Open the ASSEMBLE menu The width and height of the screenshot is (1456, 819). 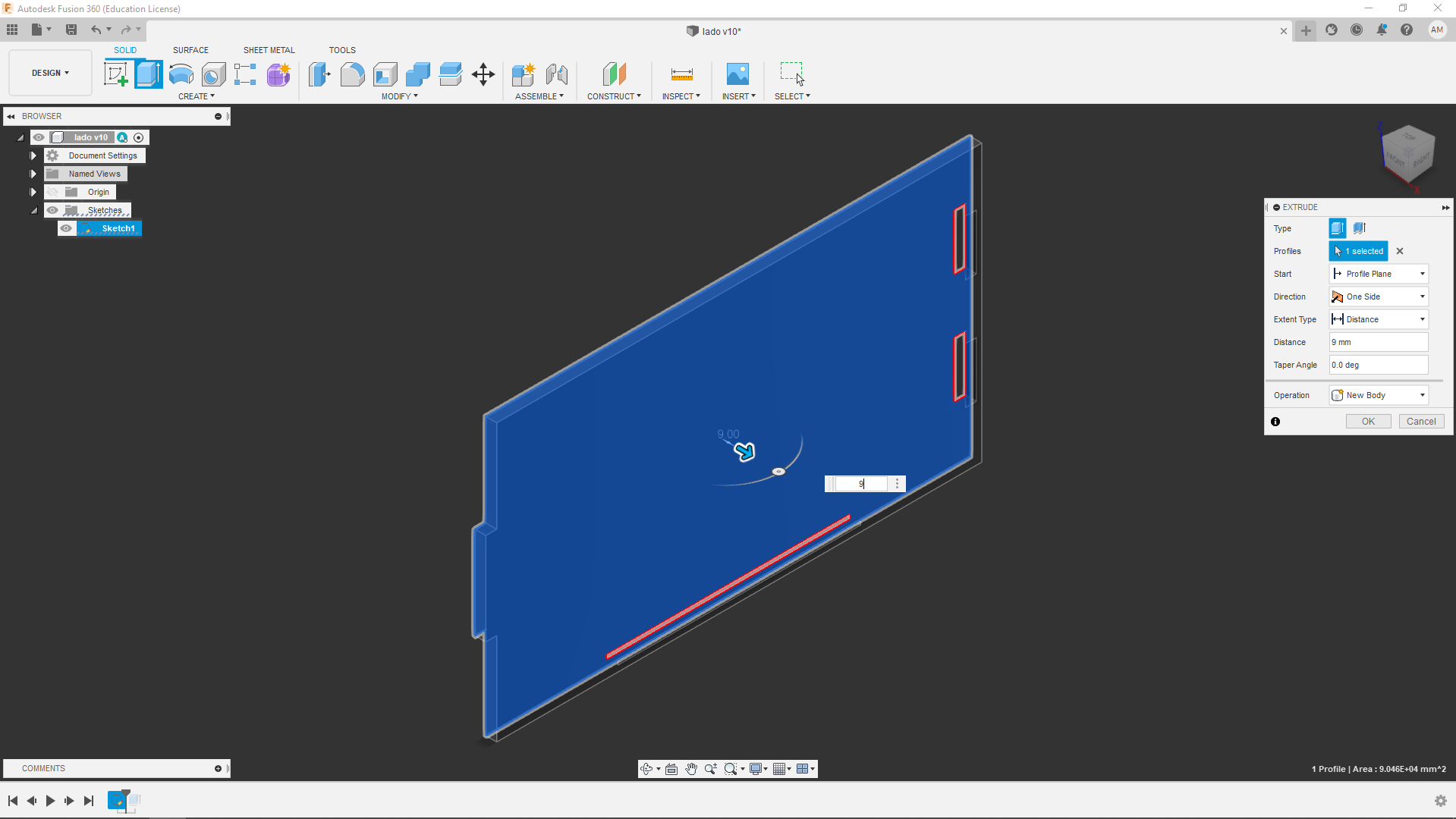point(539,96)
